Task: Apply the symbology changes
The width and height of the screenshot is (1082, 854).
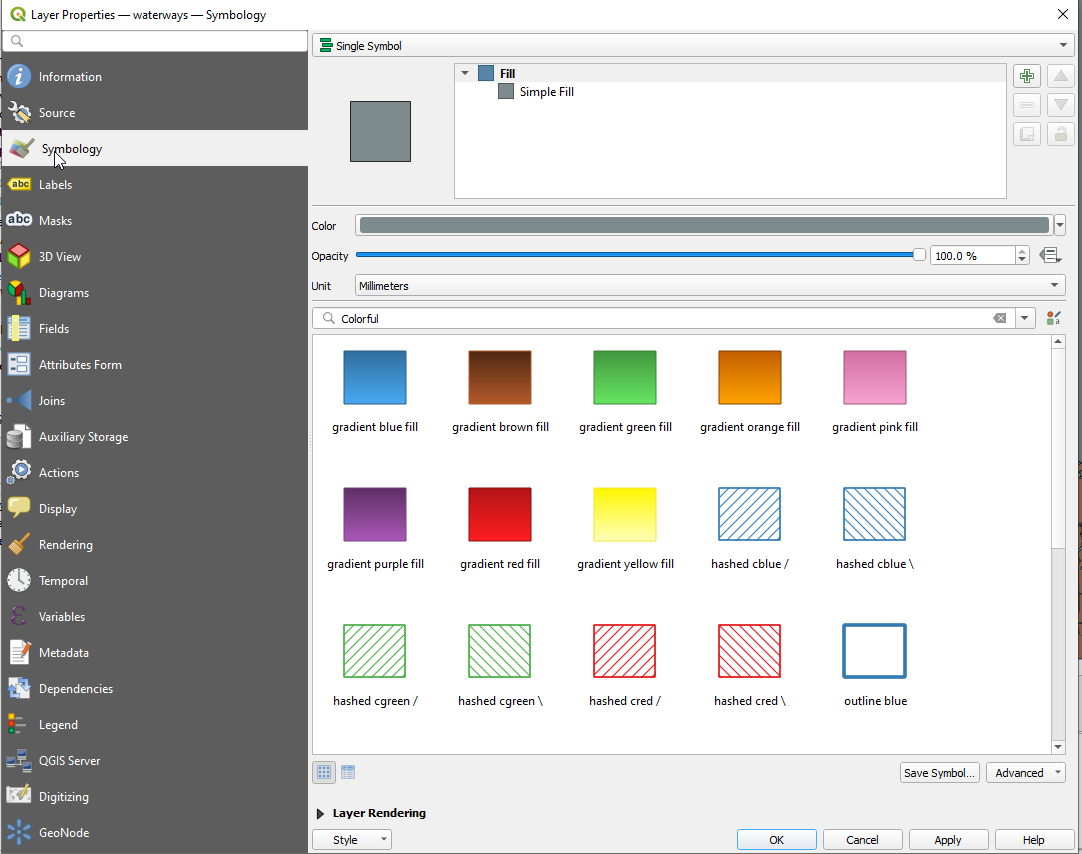Action: pyautogui.click(x=948, y=839)
